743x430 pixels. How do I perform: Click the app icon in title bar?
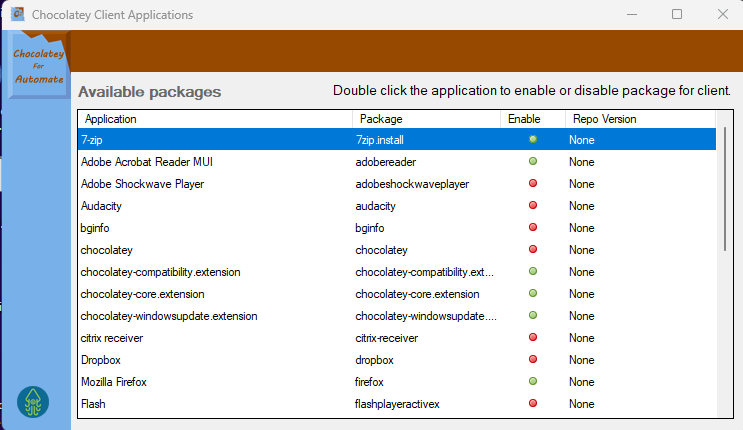(17, 15)
